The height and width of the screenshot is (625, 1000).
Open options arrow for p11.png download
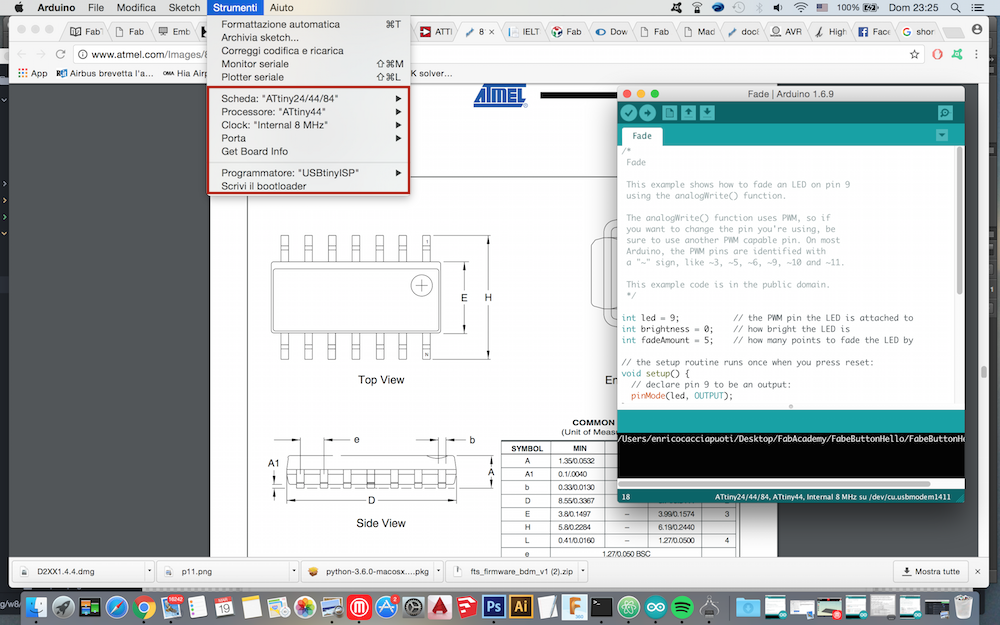(294, 571)
